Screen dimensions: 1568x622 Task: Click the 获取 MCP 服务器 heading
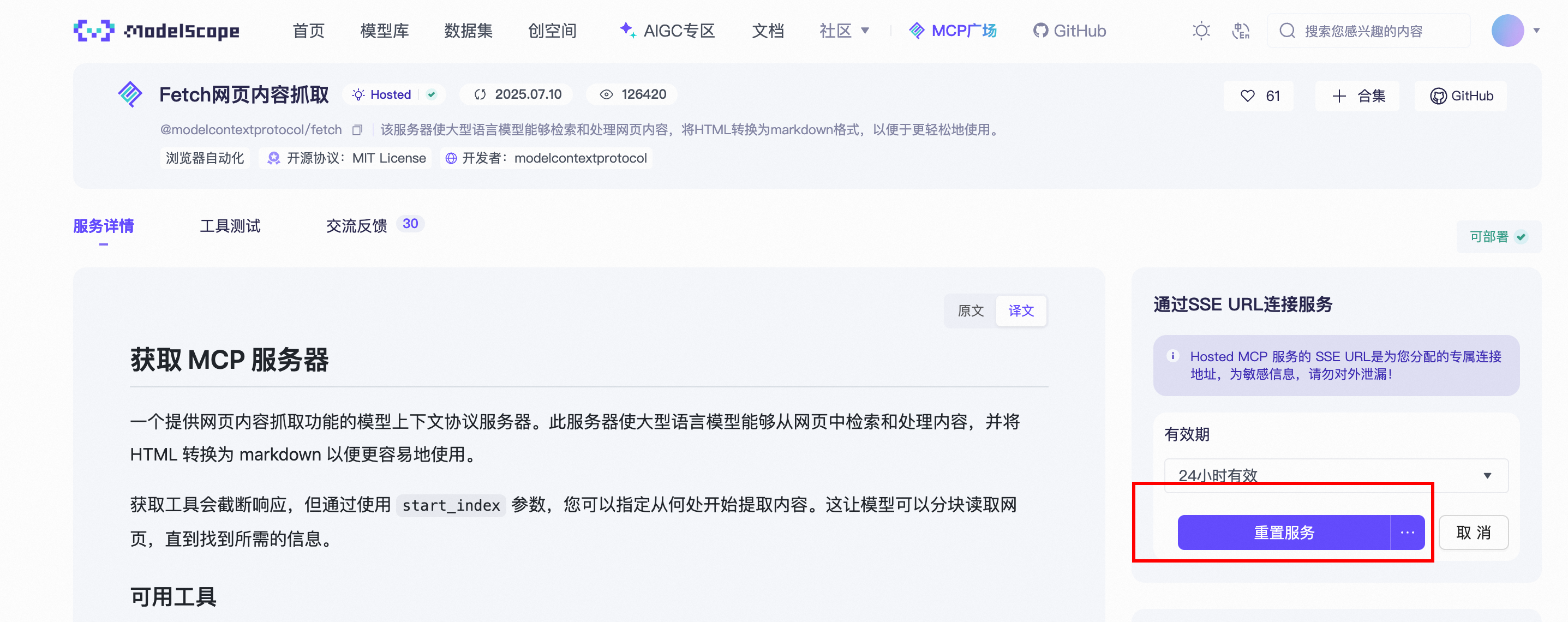(230, 360)
